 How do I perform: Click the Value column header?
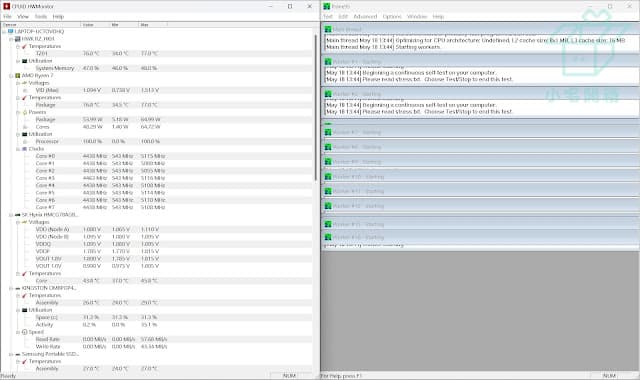click(95, 25)
